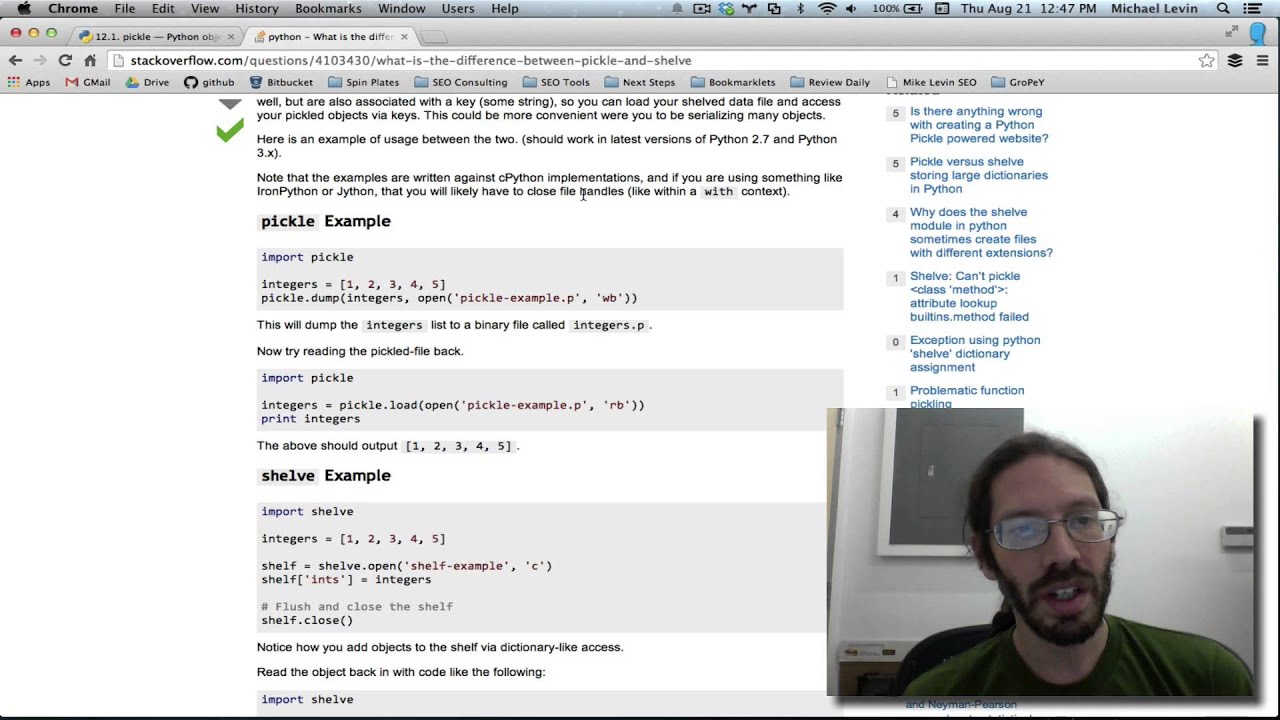Open the Edit menu

click(x=163, y=8)
